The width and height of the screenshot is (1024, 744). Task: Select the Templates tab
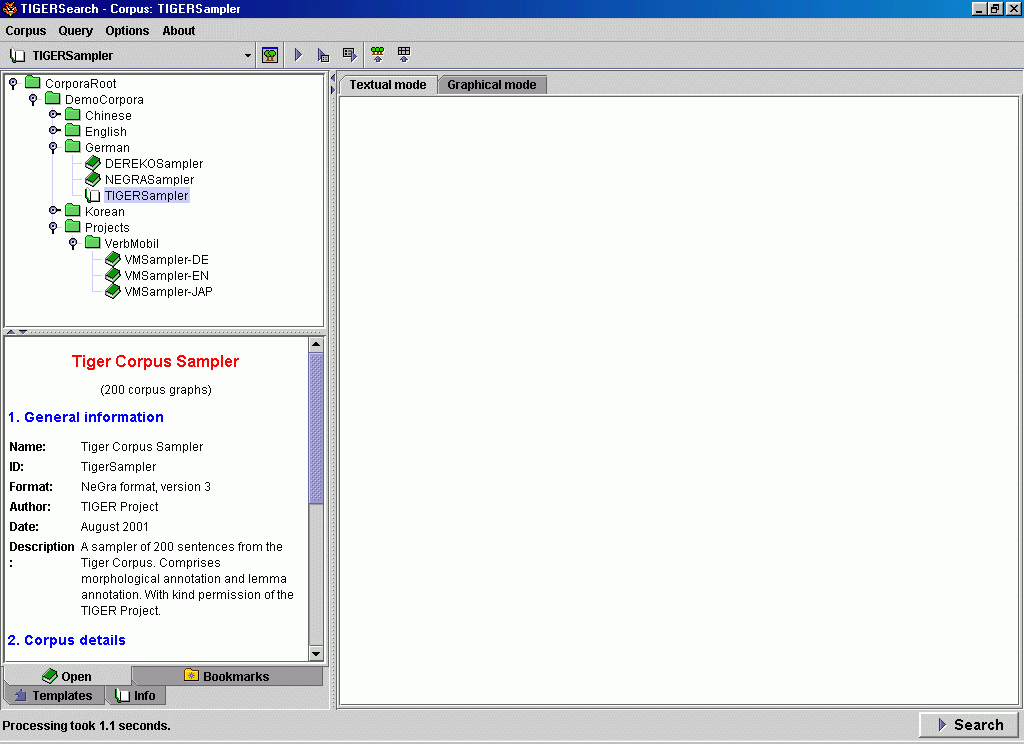point(54,696)
